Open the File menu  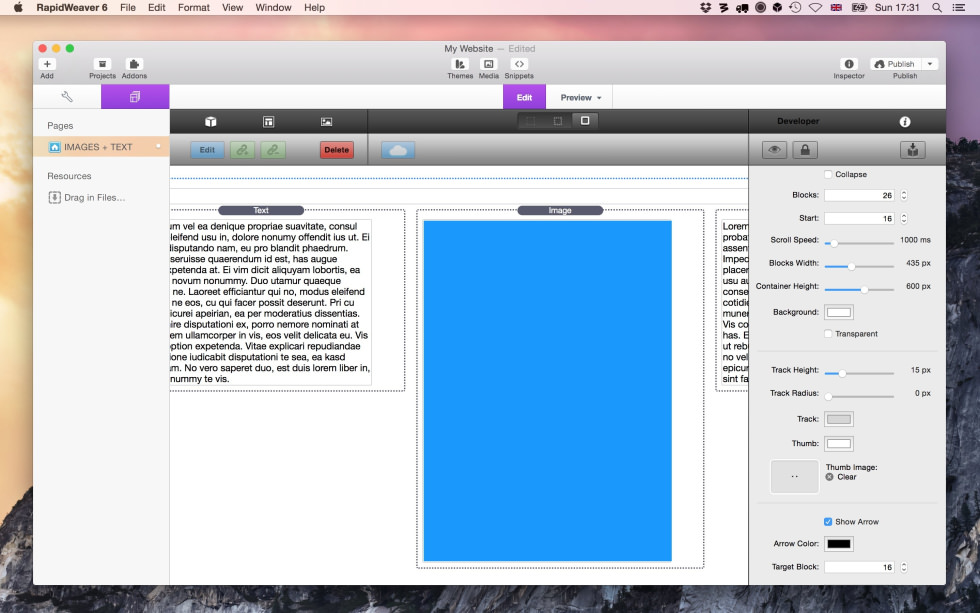click(x=128, y=7)
